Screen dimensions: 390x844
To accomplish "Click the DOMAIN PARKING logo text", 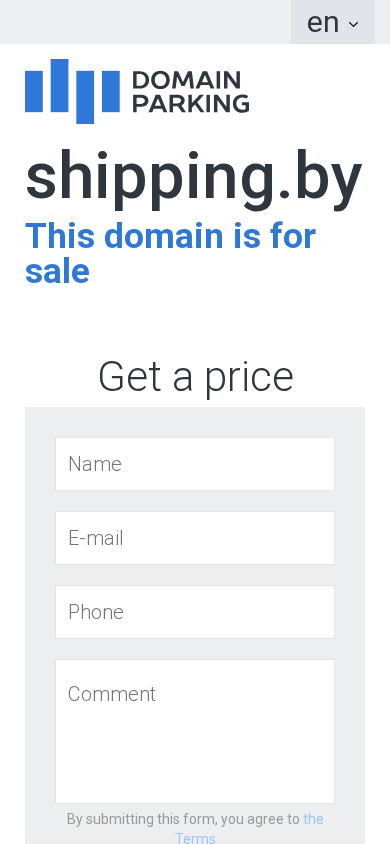I will tap(190, 92).
